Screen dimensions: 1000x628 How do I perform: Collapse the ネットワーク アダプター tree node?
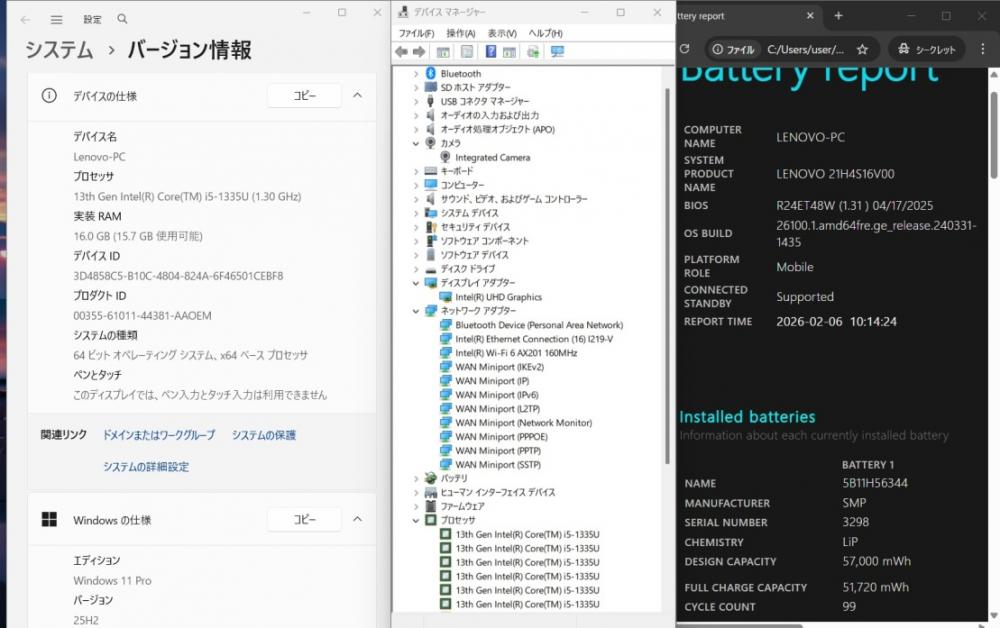[416, 311]
